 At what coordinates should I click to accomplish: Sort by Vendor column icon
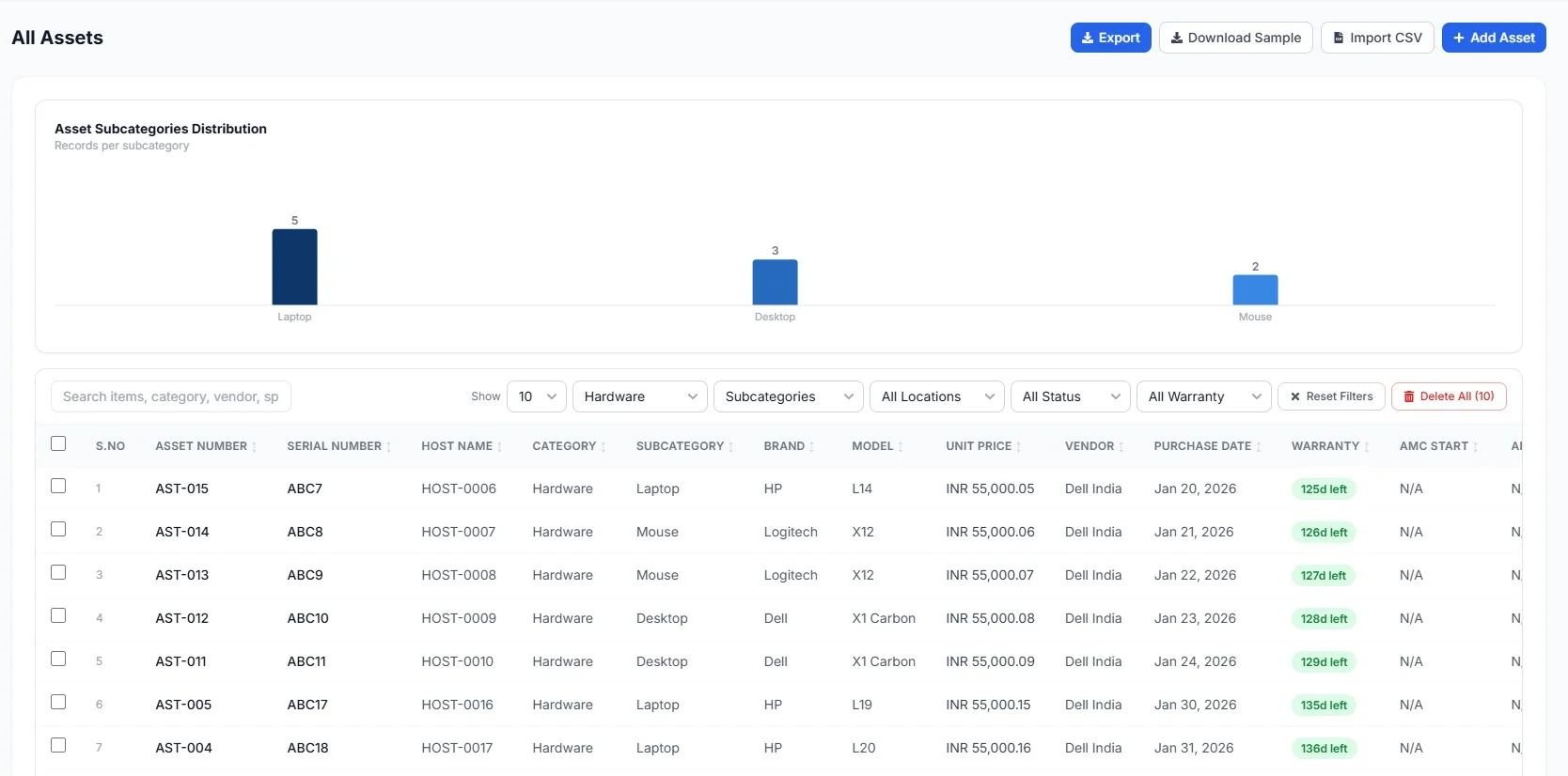click(1121, 447)
